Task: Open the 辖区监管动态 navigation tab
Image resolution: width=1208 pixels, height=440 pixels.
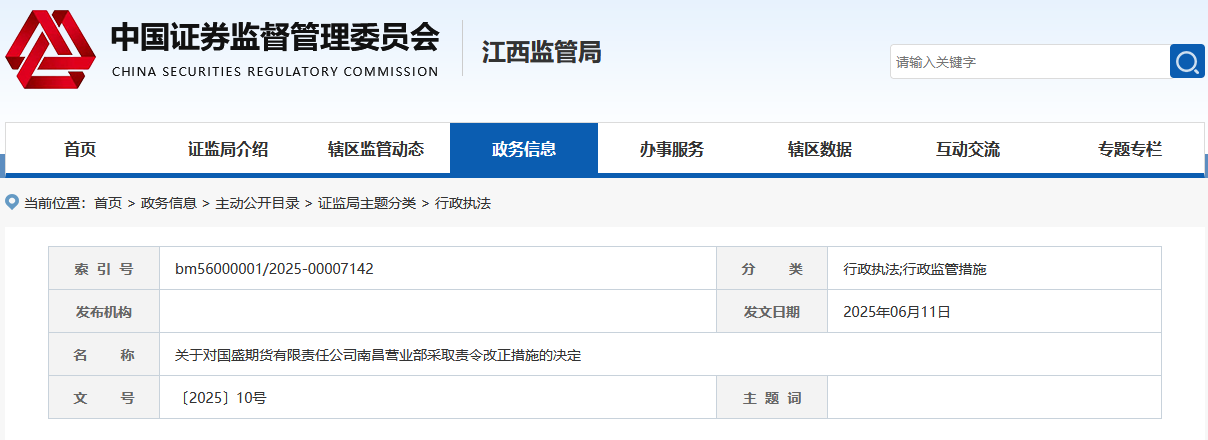Action: pos(376,150)
